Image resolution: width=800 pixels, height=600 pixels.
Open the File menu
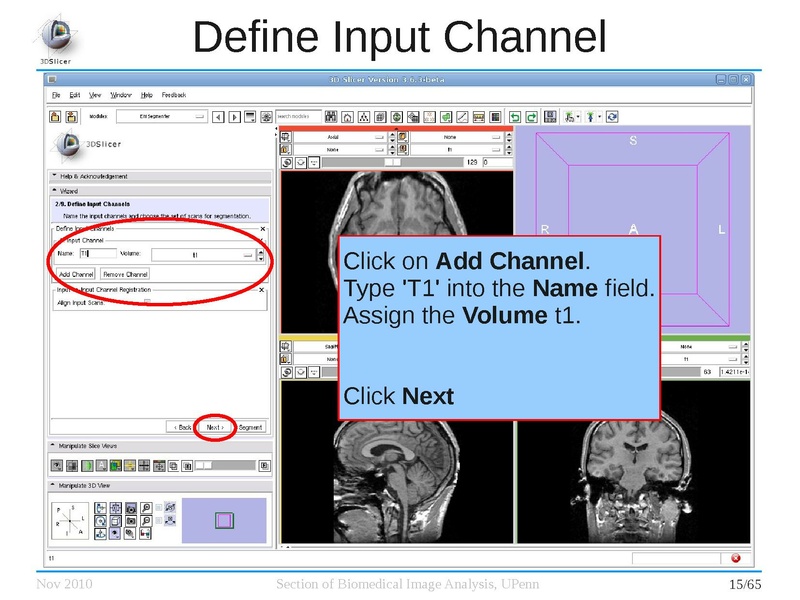(56, 94)
